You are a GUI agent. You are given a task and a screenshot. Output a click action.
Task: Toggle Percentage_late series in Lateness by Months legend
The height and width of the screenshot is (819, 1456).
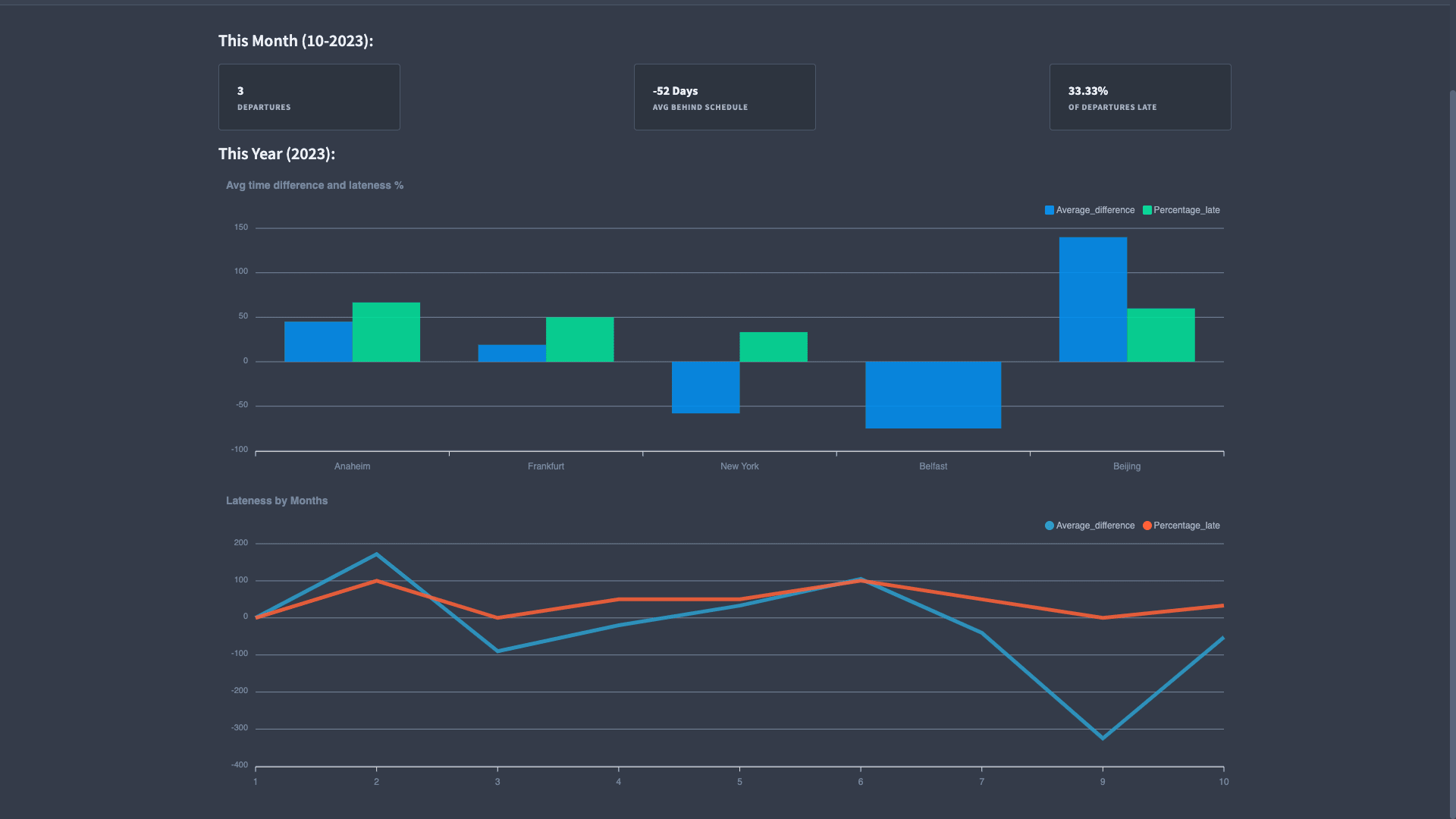(x=1181, y=526)
